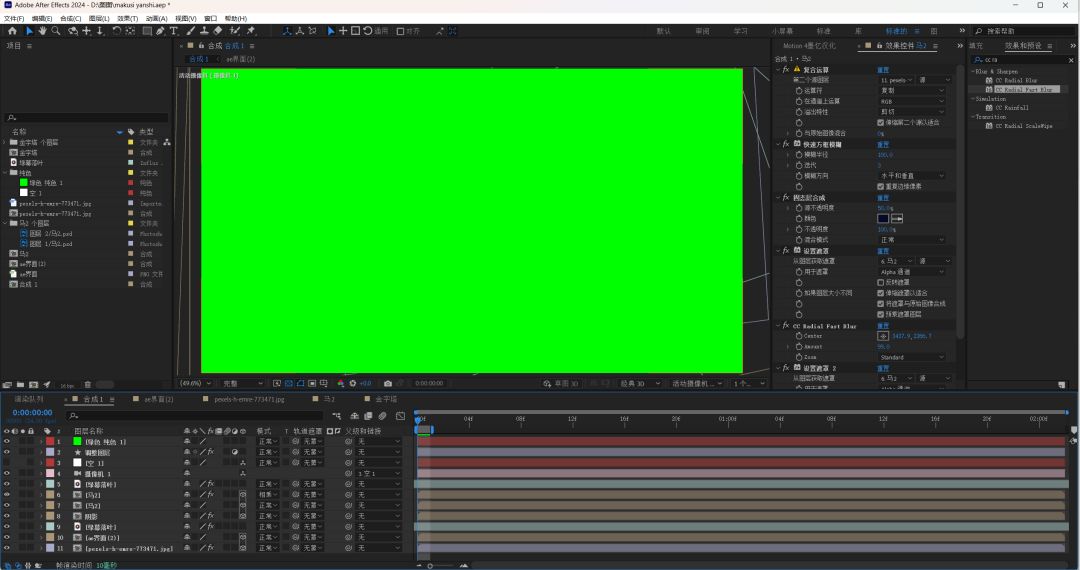1080x570 pixels.
Task: Open the Zoom dropdown showing Standard
Action: click(x=911, y=357)
